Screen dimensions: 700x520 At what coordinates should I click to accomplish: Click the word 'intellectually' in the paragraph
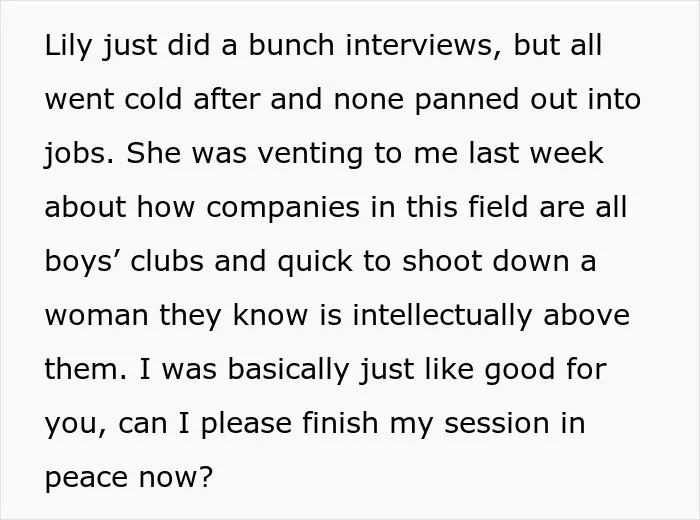pyautogui.click(x=442, y=316)
